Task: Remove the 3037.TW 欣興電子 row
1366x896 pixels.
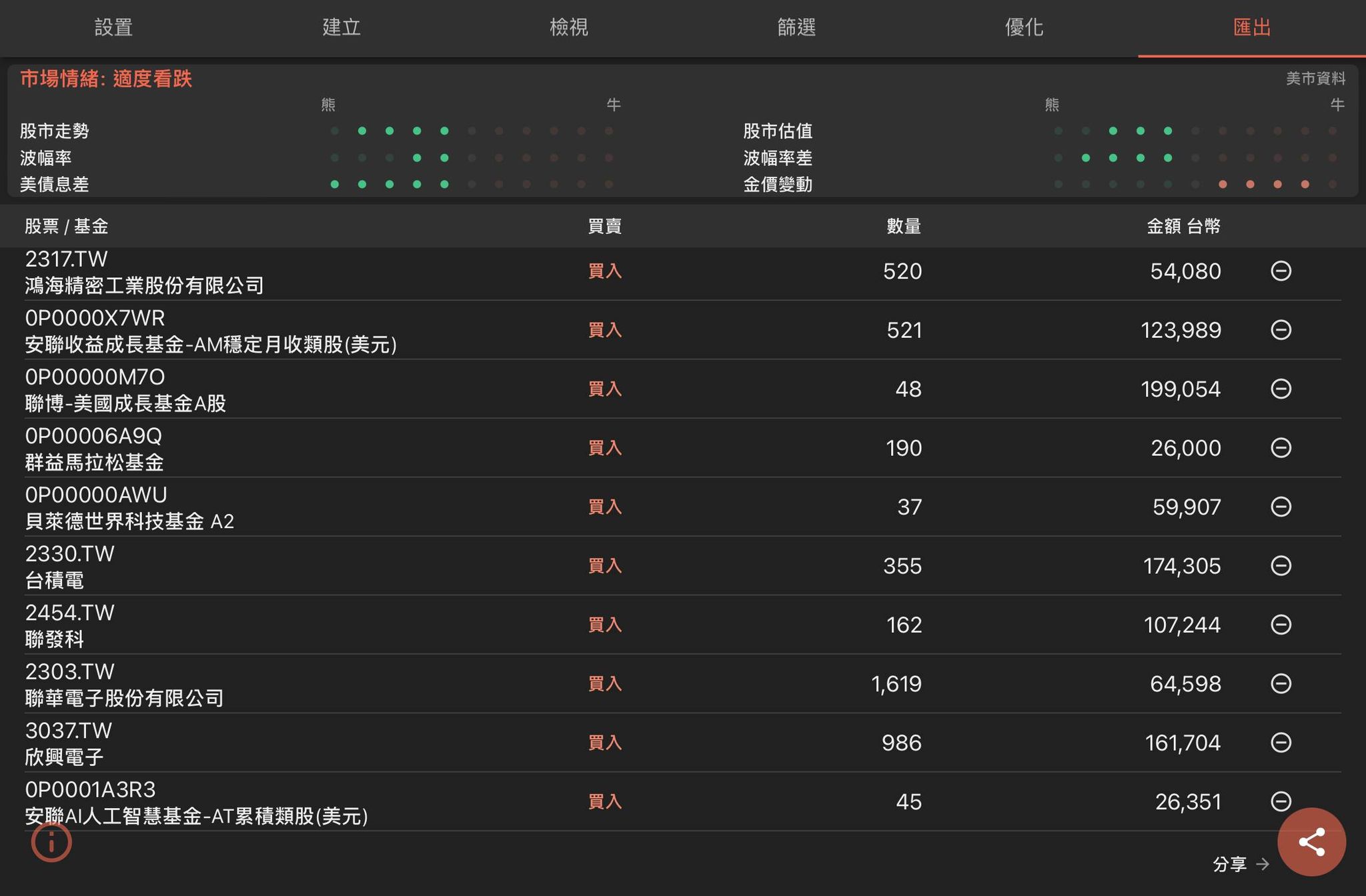Action: (1281, 742)
